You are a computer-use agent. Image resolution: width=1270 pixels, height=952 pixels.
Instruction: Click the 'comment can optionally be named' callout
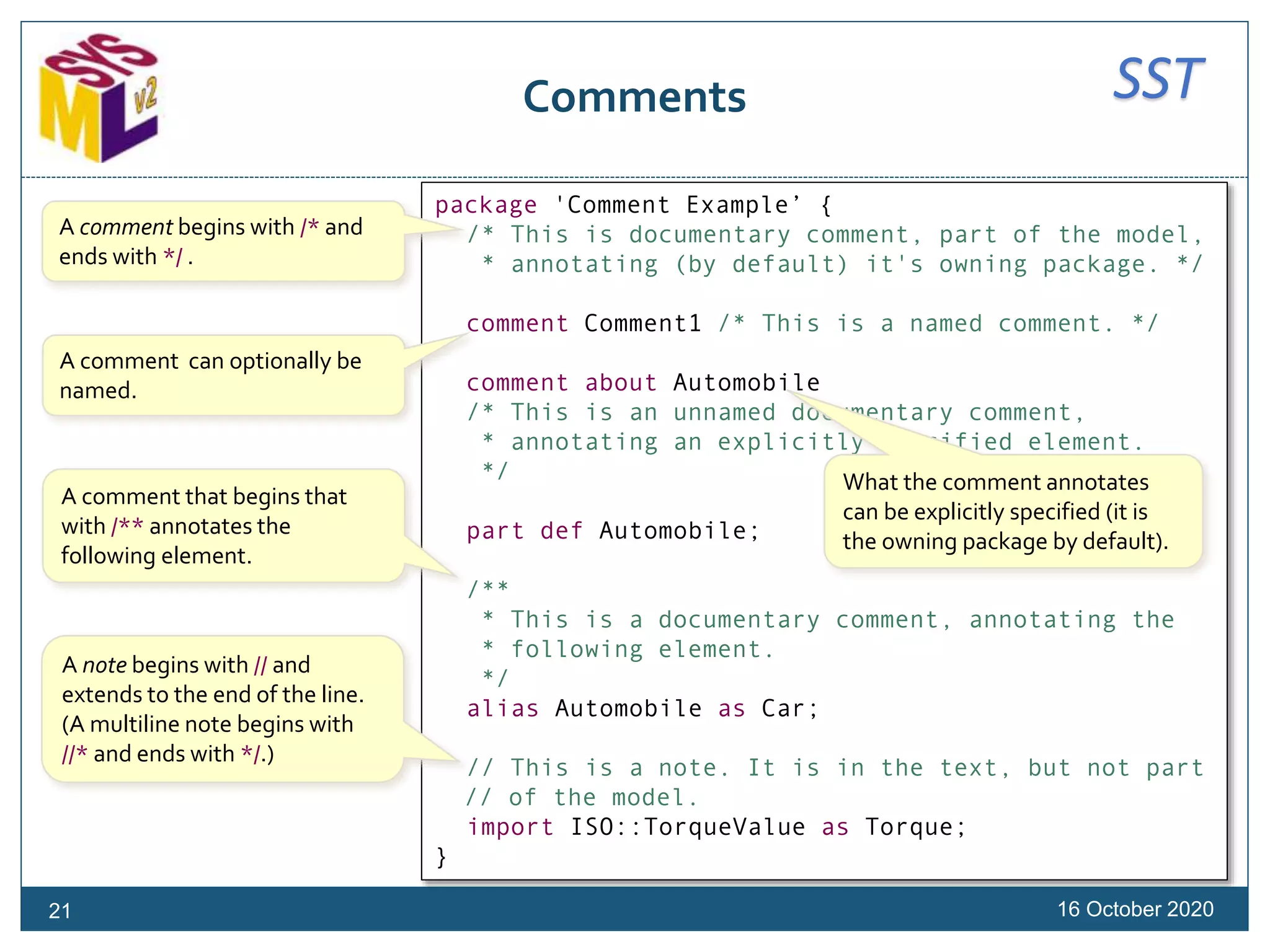(x=222, y=375)
